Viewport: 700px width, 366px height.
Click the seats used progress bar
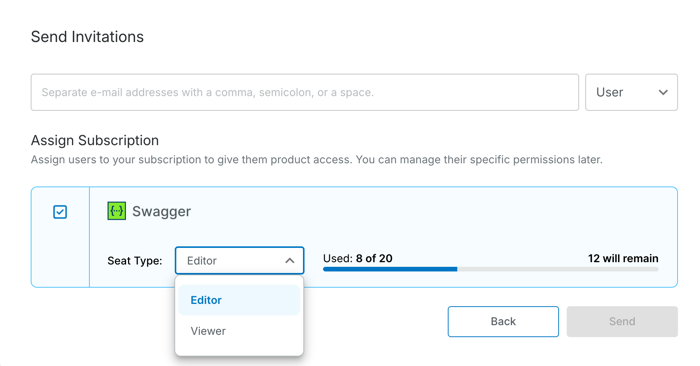491,269
